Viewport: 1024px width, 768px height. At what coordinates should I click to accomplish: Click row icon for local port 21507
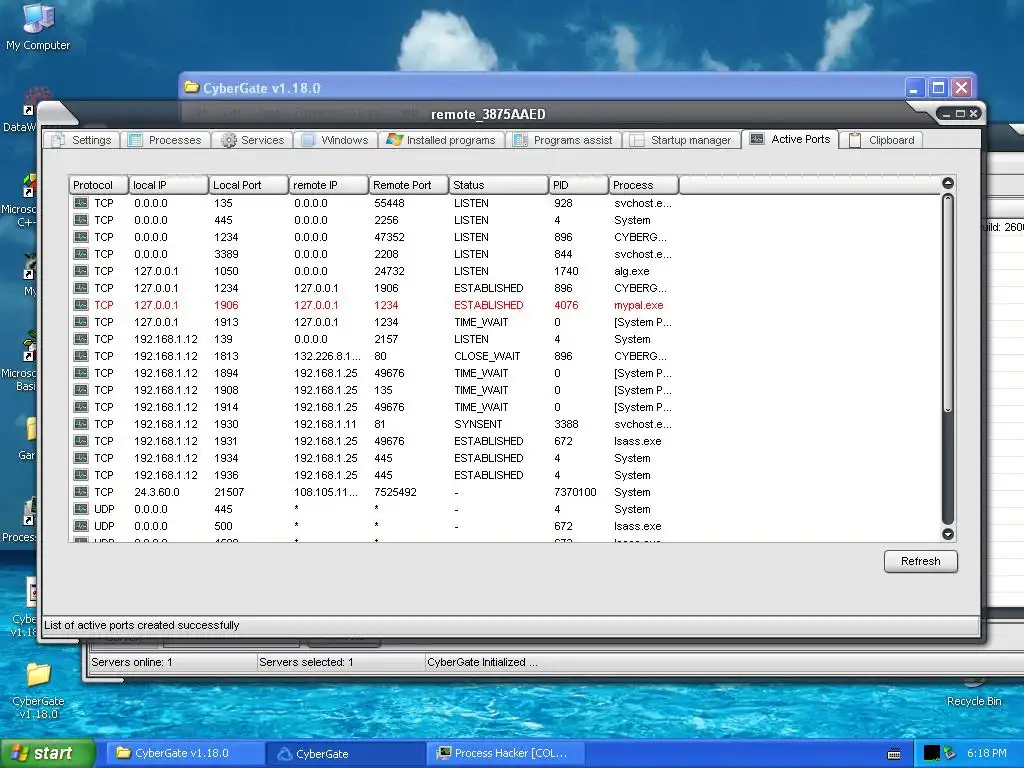click(x=81, y=492)
